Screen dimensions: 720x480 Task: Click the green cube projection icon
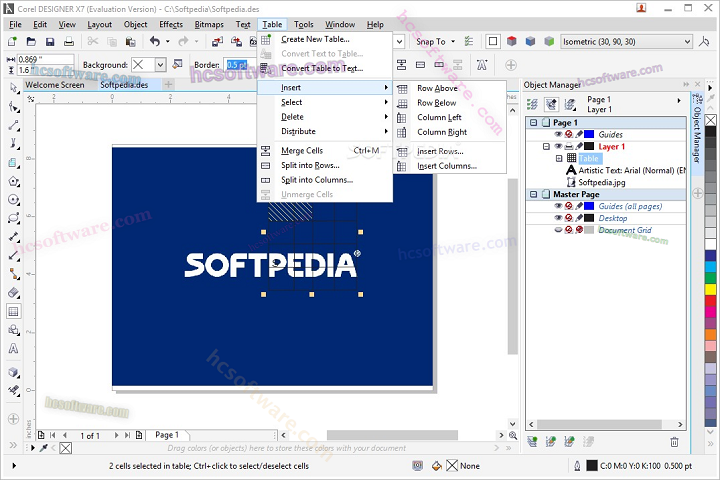click(x=549, y=41)
